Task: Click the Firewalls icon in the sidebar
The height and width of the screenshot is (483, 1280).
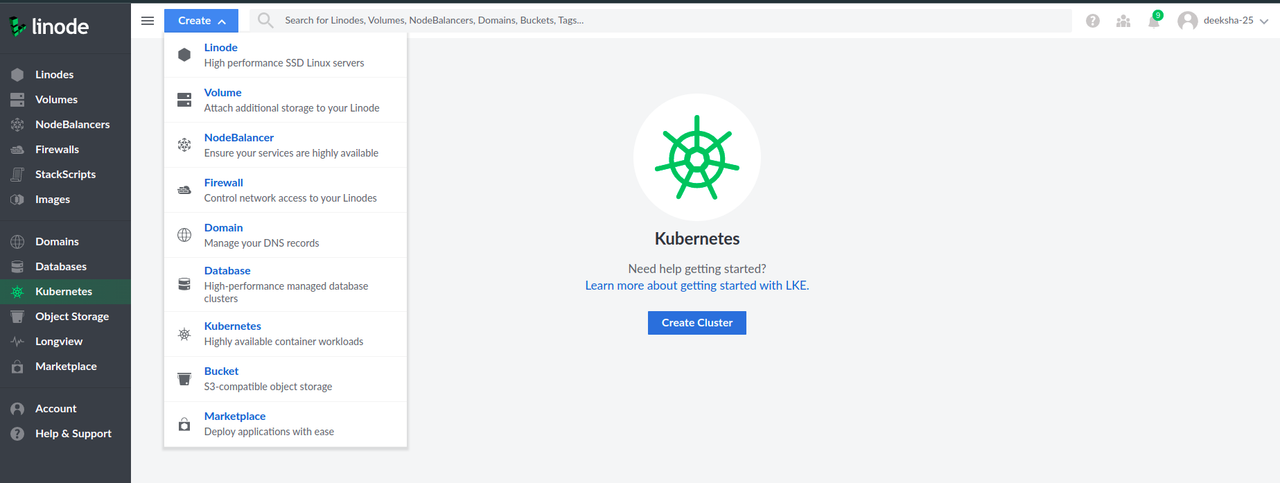Action: tap(17, 150)
